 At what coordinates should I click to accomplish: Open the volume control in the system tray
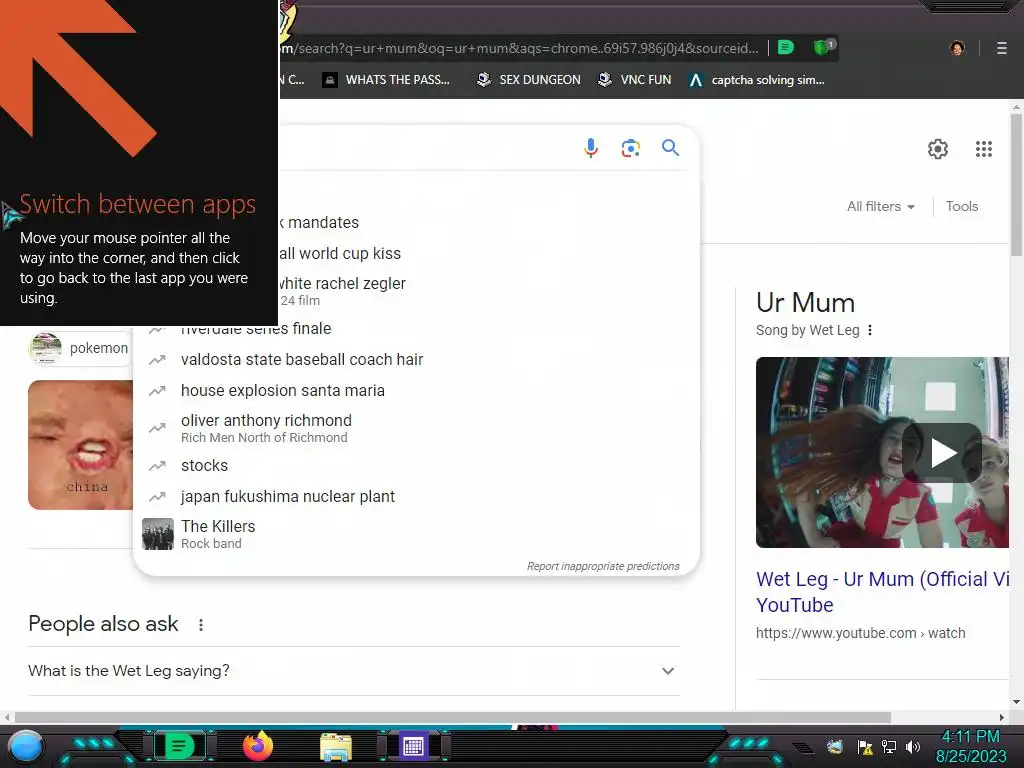pyautogui.click(x=912, y=746)
